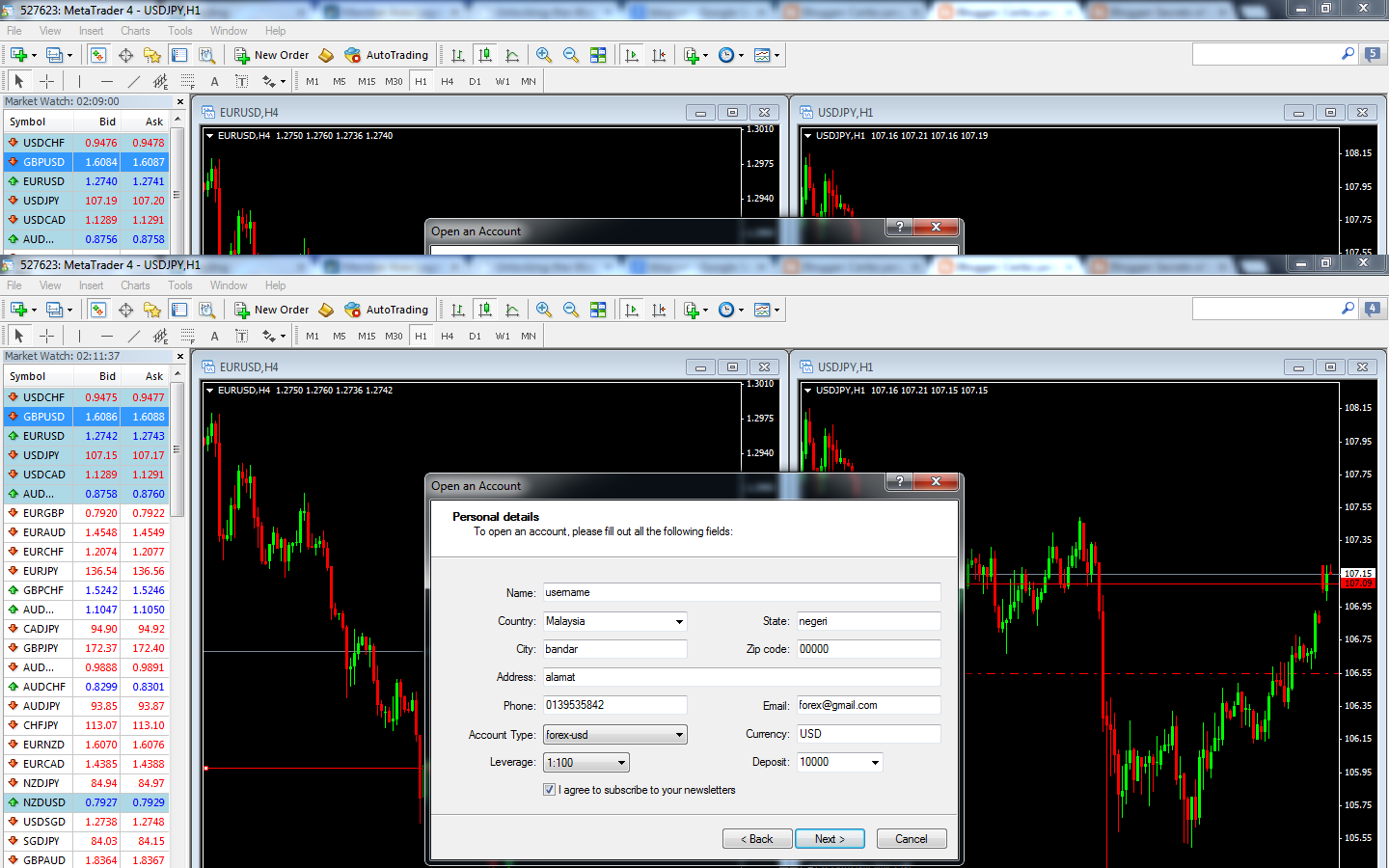Select crosshair tool in lower window drawing toolbar
The height and width of the screenshot is (868, 1389).
pos(46,336)
